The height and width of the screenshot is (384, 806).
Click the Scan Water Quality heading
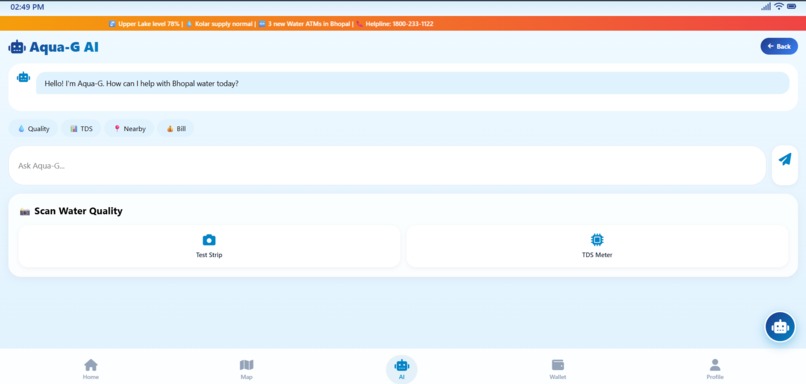(x=78, y=211)
